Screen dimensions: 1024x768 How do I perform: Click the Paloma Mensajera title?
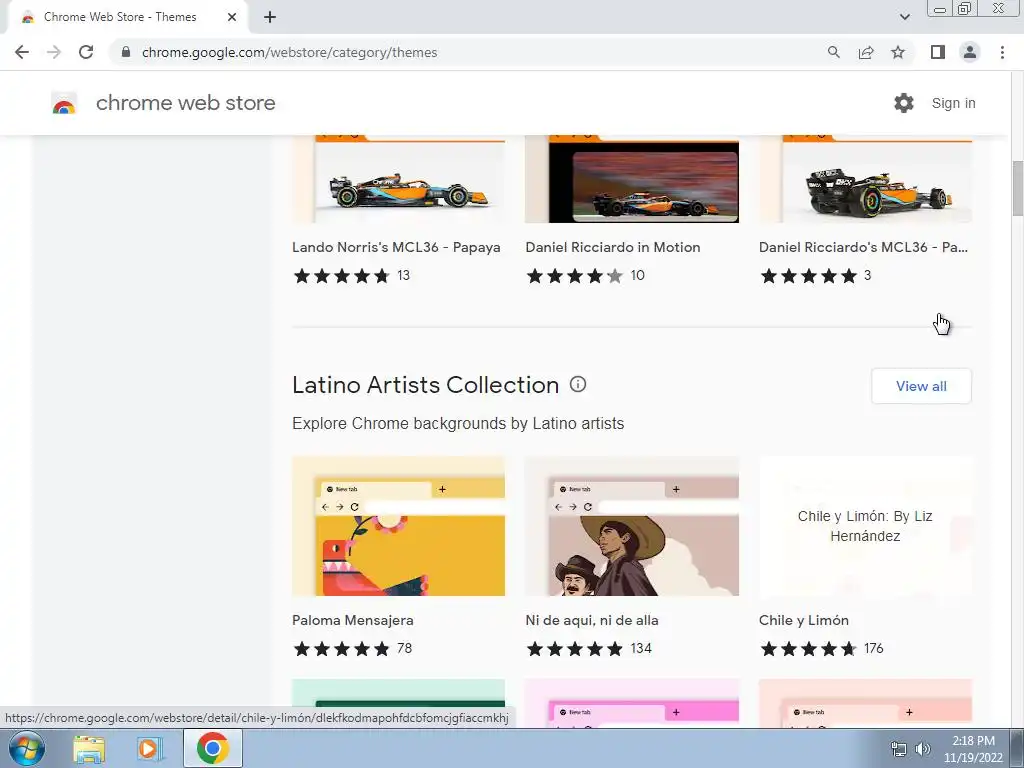(x=353, y=620)
